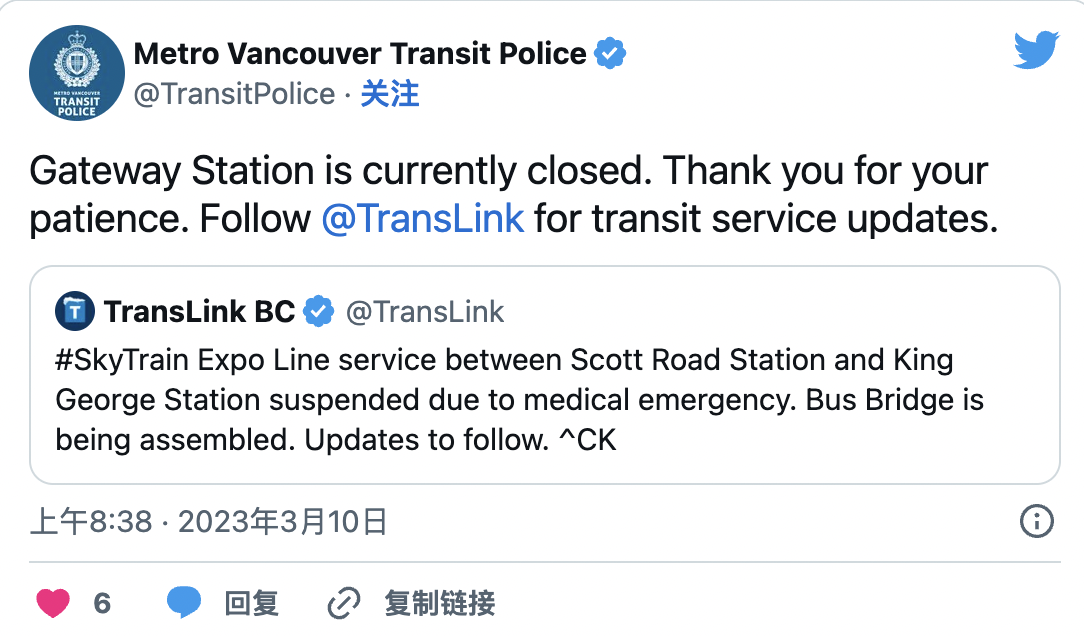Click the 回复 reply button text

[x=252, y=603]
